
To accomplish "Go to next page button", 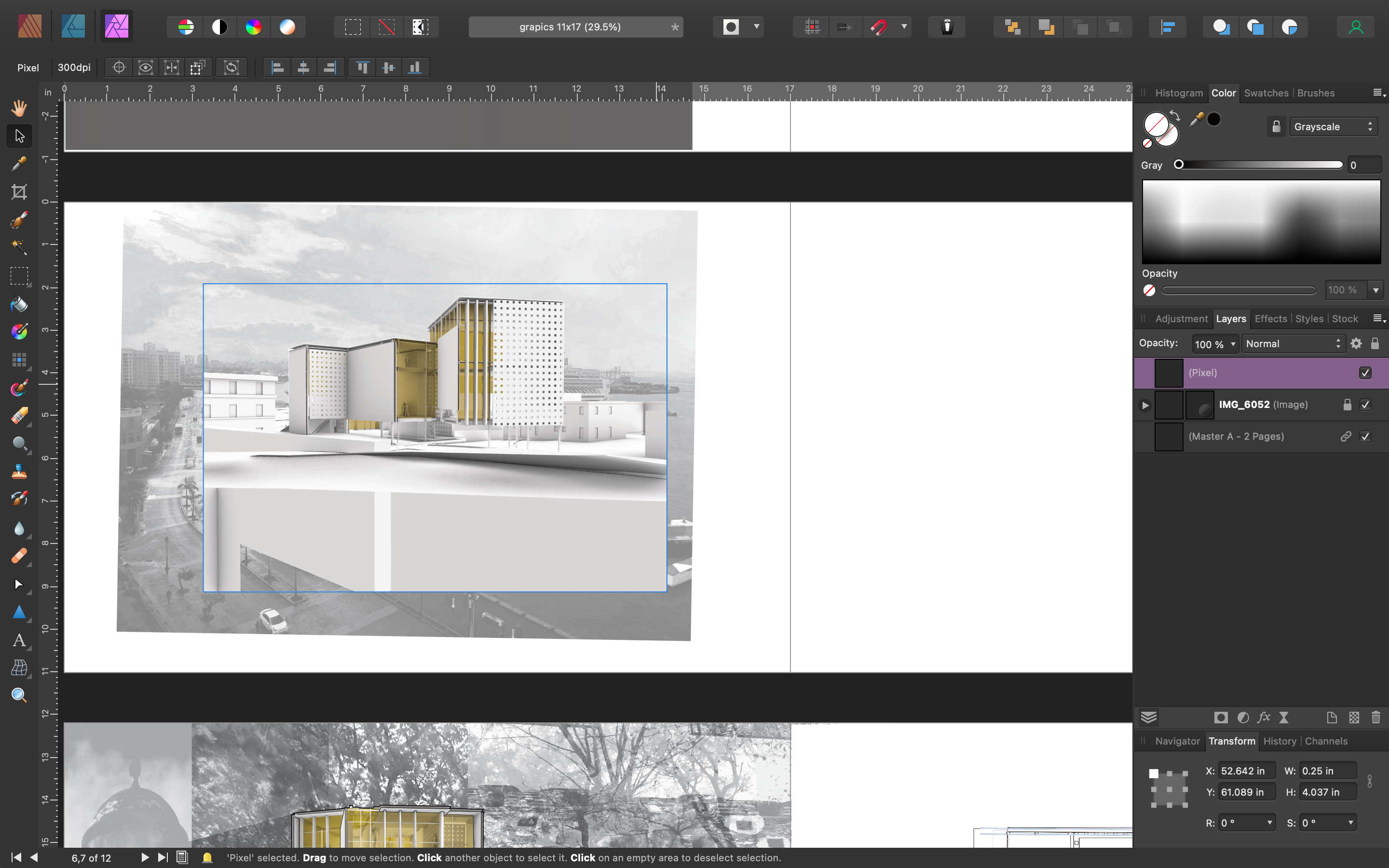I will tap(145, 857).
